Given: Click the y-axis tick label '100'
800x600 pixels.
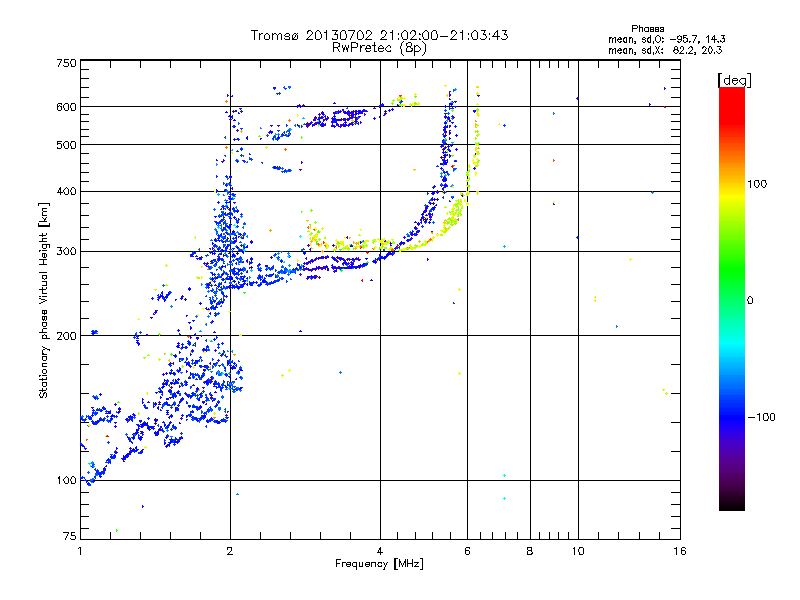Looking at the screenshot, I should [66, 481].
